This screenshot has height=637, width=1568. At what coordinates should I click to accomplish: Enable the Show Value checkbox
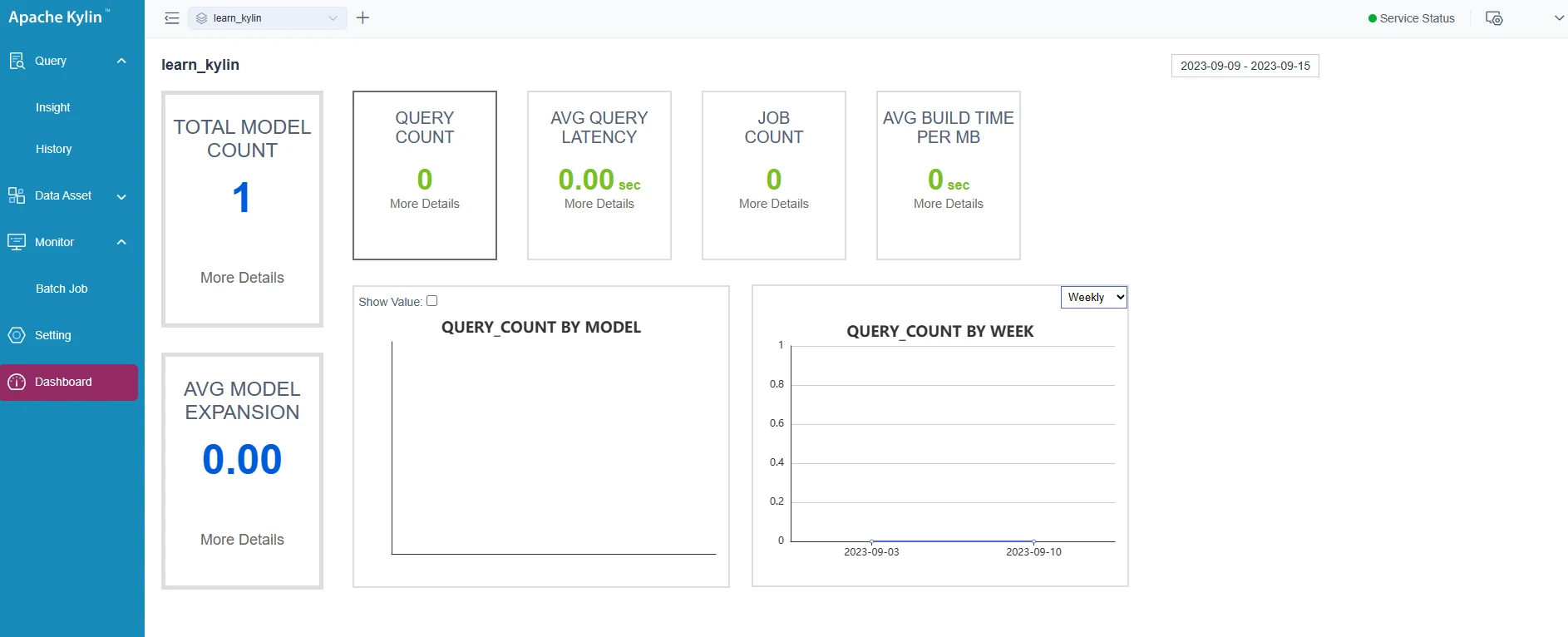tap(431, 301)
